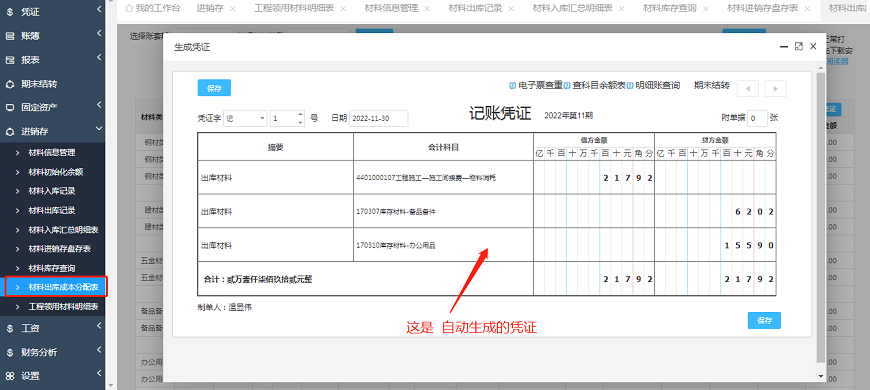Open 材料出库记录 in sidebar submenu

52,210
